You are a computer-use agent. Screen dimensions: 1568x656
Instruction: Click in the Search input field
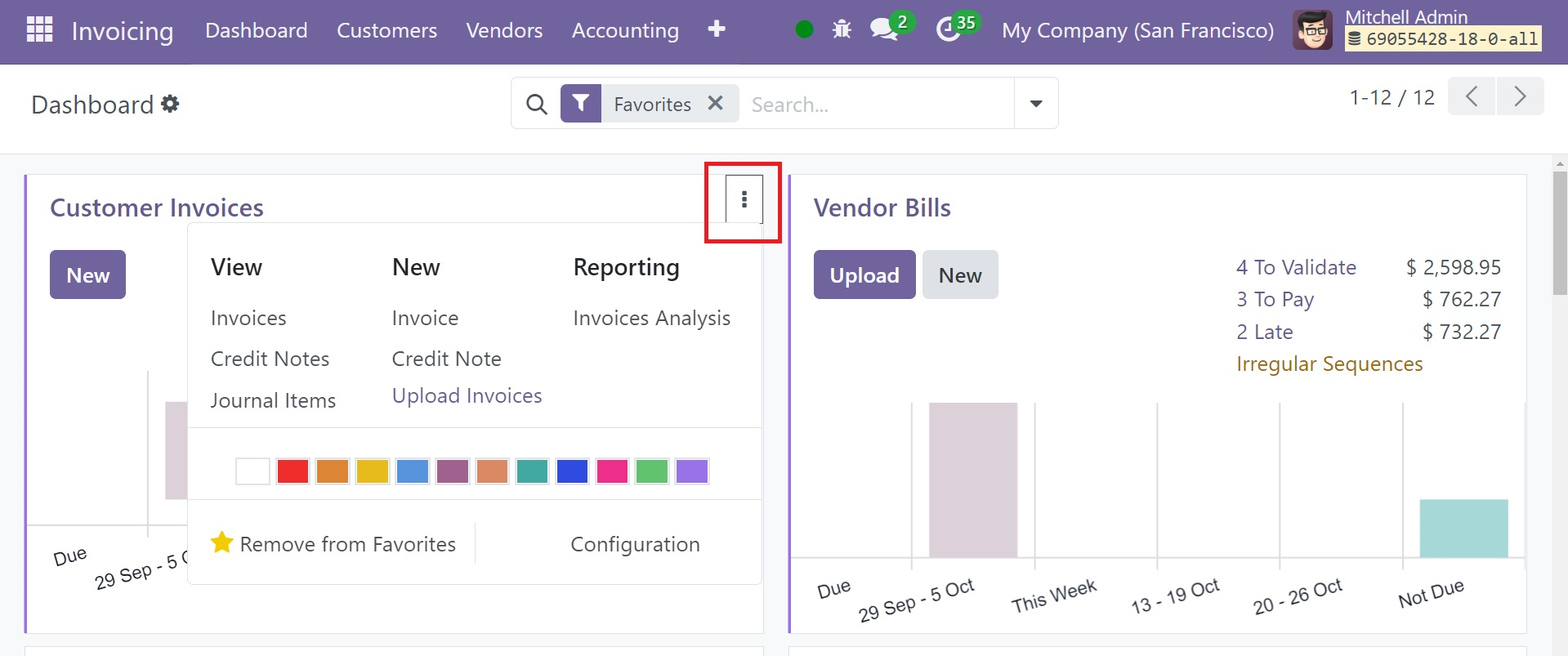(x=878, y=104)
